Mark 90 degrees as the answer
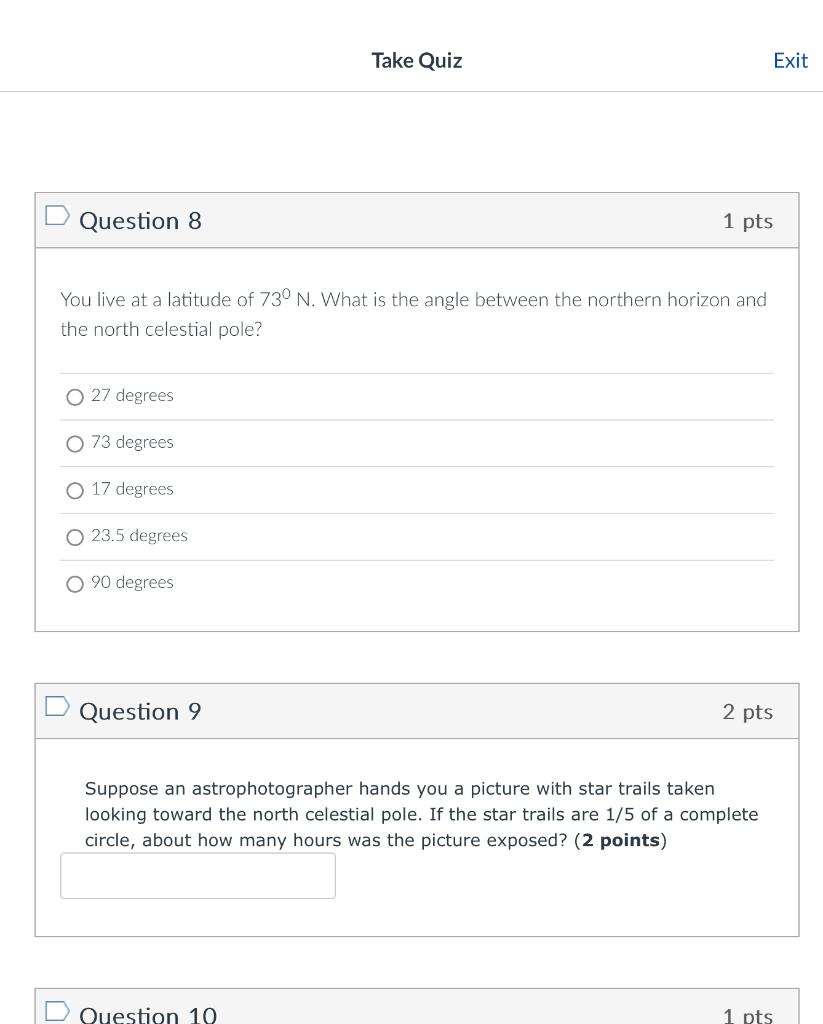This screenshot has height=1024, width=823. pos(75,584)
